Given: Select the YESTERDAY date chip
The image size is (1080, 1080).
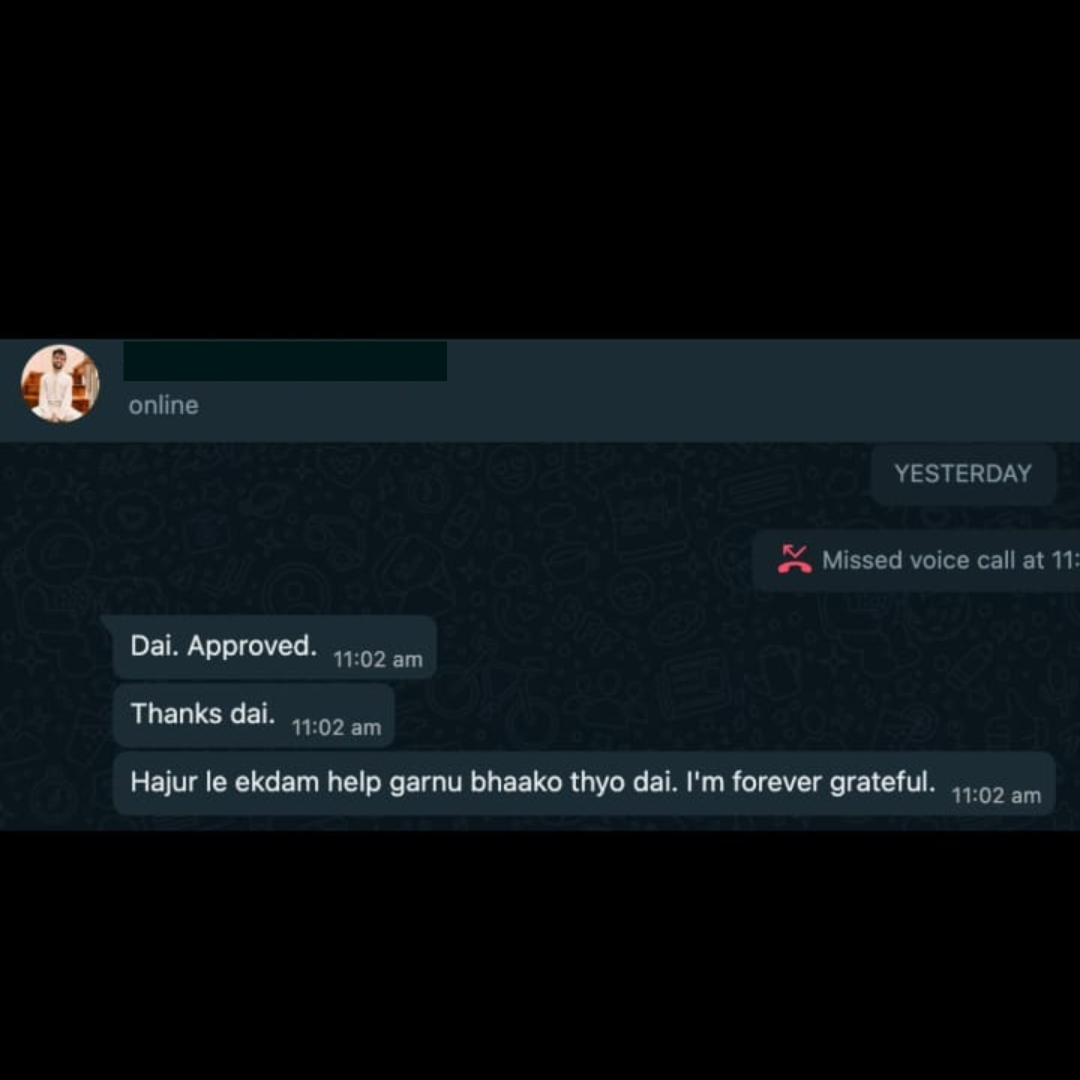Looking at the screenshot, I should point(963,474).
